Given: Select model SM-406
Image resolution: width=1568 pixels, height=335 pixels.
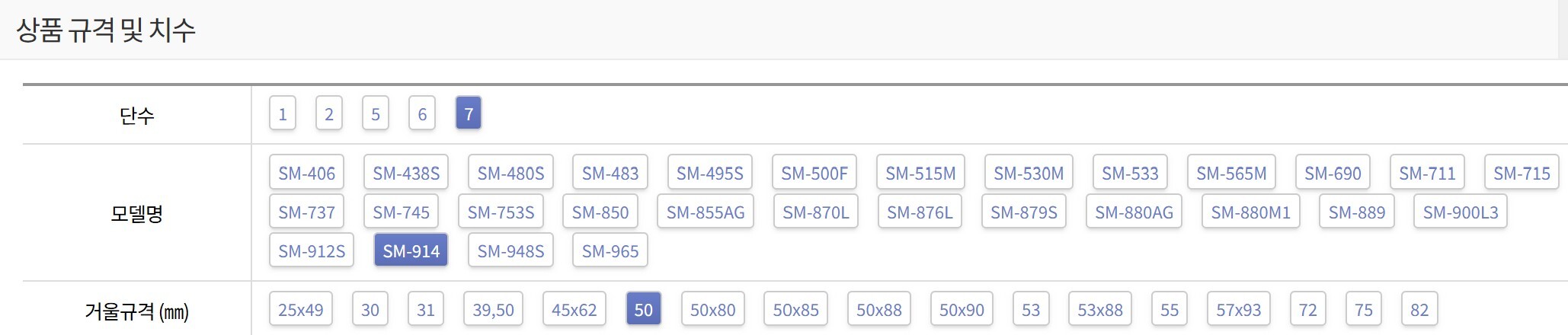Looking at the screenshot, I should pos(306,173).
